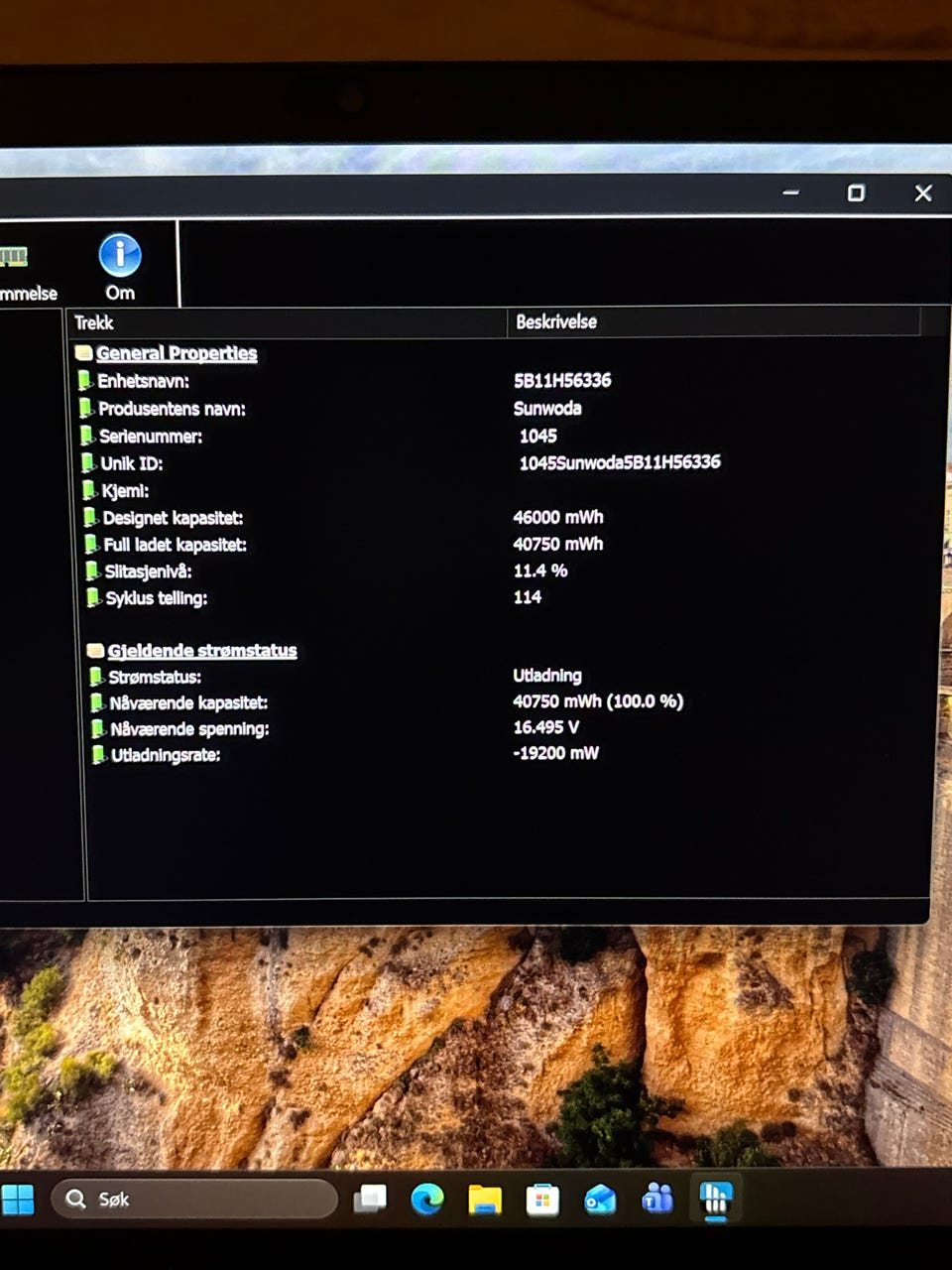This screenshot has width=952, height=1270.
Task: Open the Windows Start menu
Action: pyautogui.click(x=17, y=1200)
